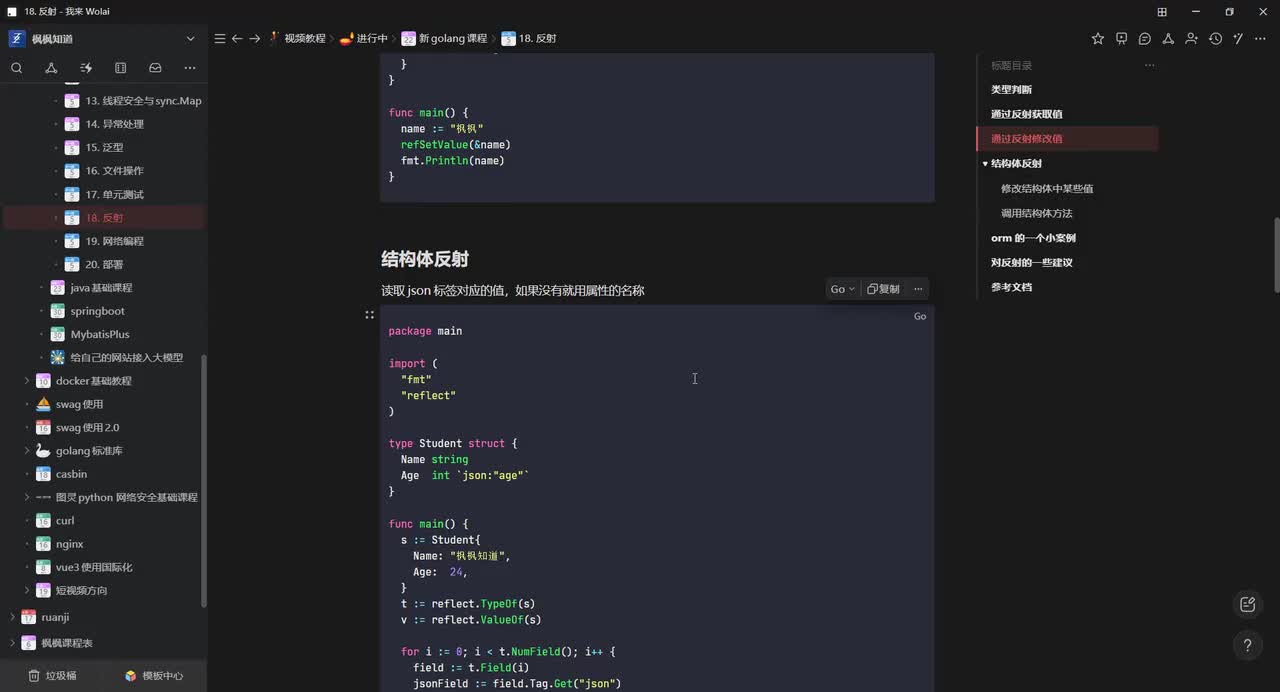
Task: Open casbin page in the sidebar
Action: point(71,474)
